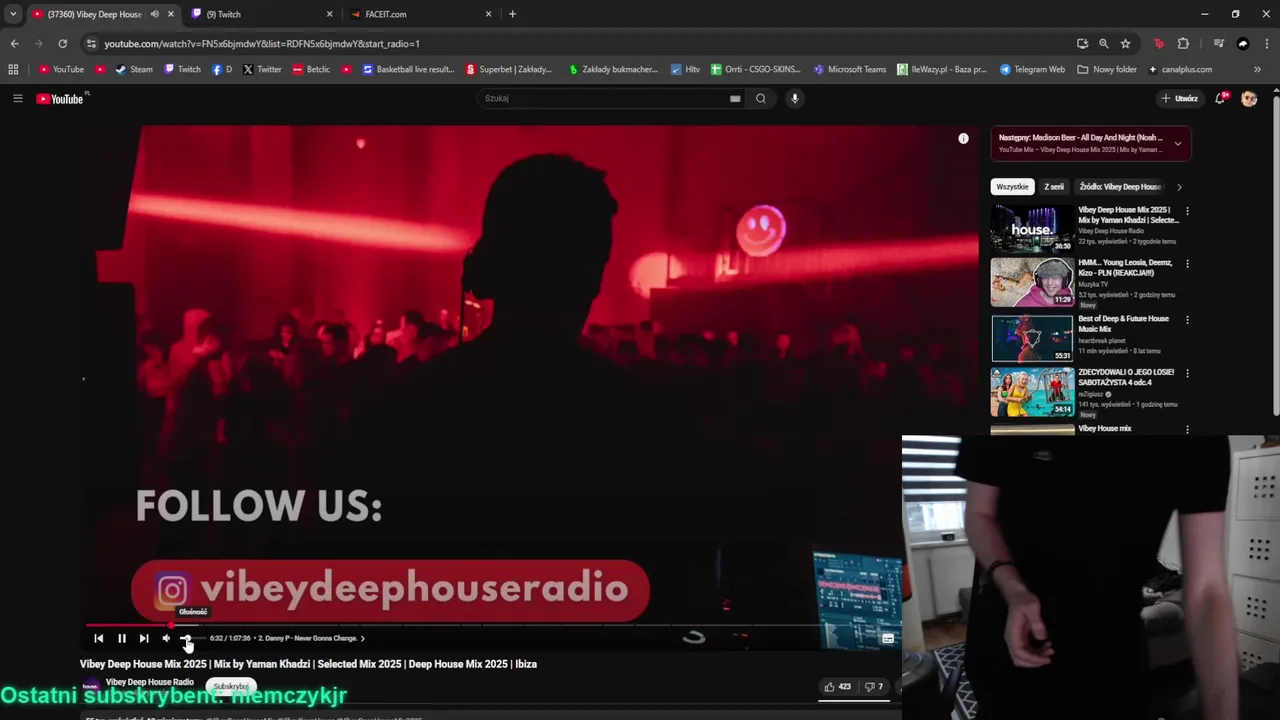Open the Nowy folder bookmarks folder
The height and width of the screenshot is (720, 1280).
click(x=1107, y=70)
